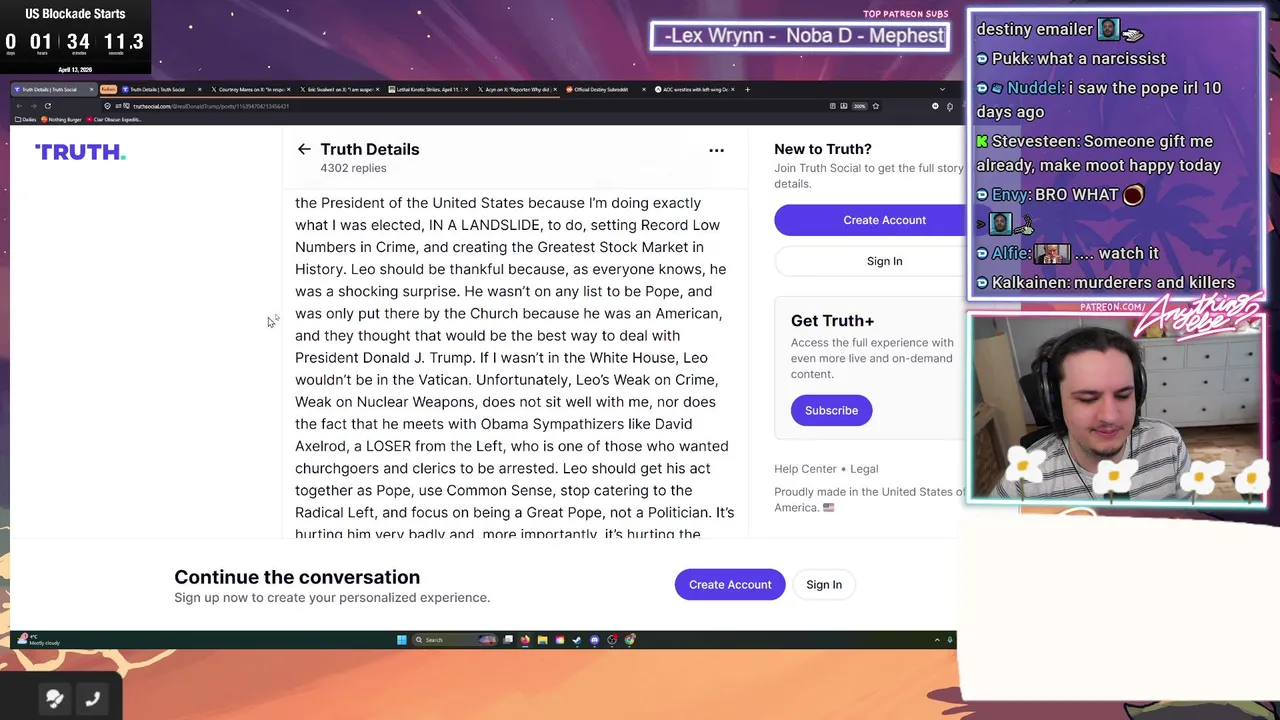Open a new browser tab with plus

click(x=747, y=89)
